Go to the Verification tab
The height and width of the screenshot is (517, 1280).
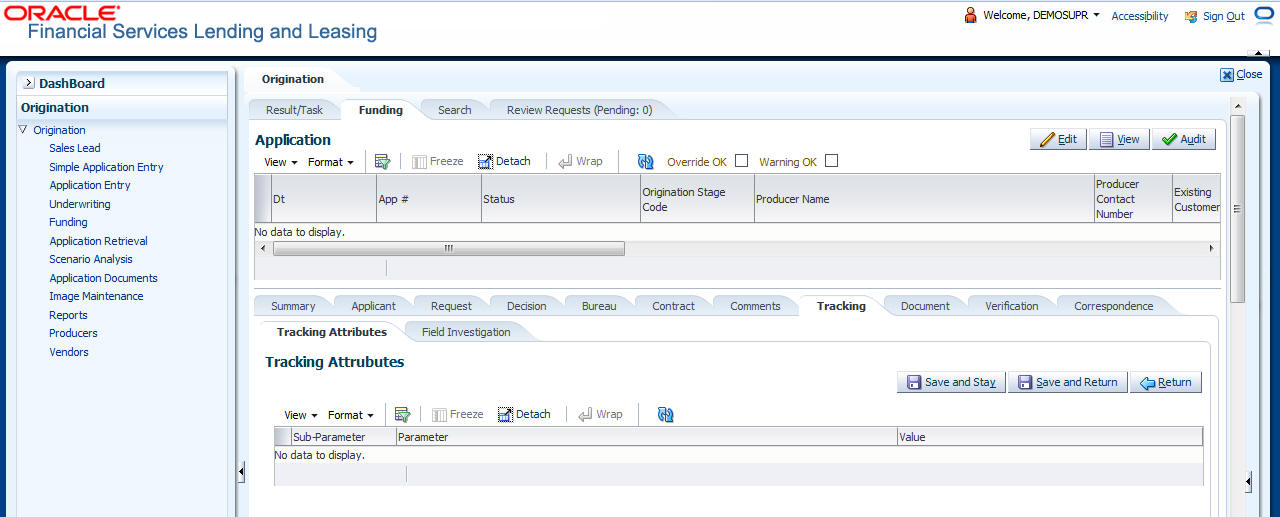(x=1011, y=306)
